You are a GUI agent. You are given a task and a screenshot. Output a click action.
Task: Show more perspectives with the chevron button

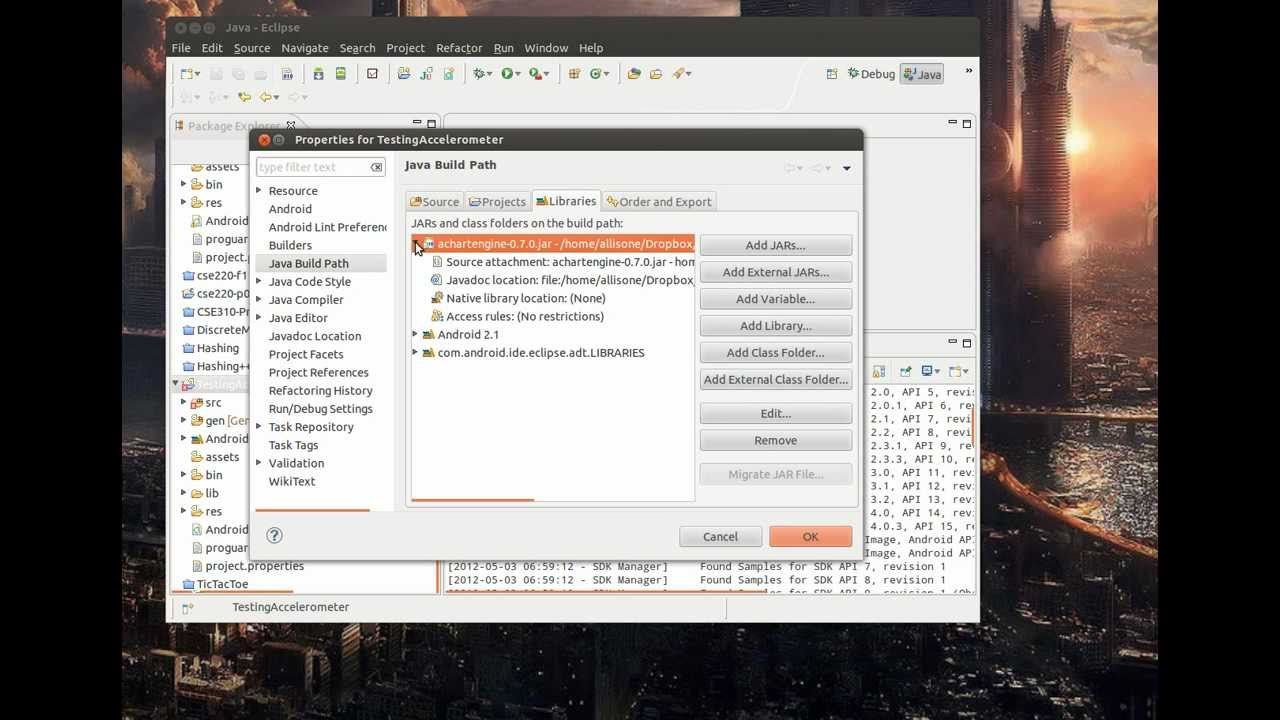[x=968, y=71]
